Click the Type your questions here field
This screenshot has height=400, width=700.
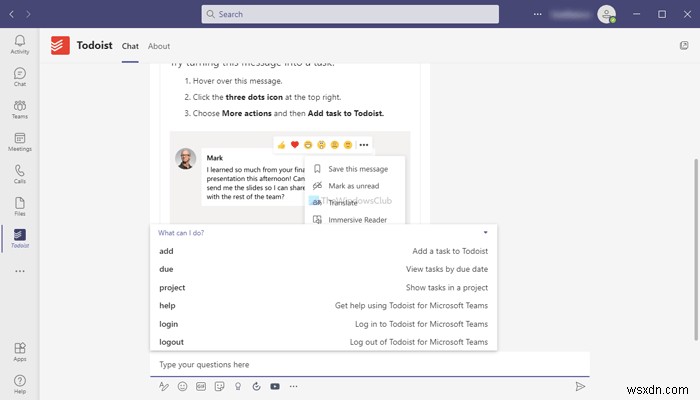click(370, 364)
